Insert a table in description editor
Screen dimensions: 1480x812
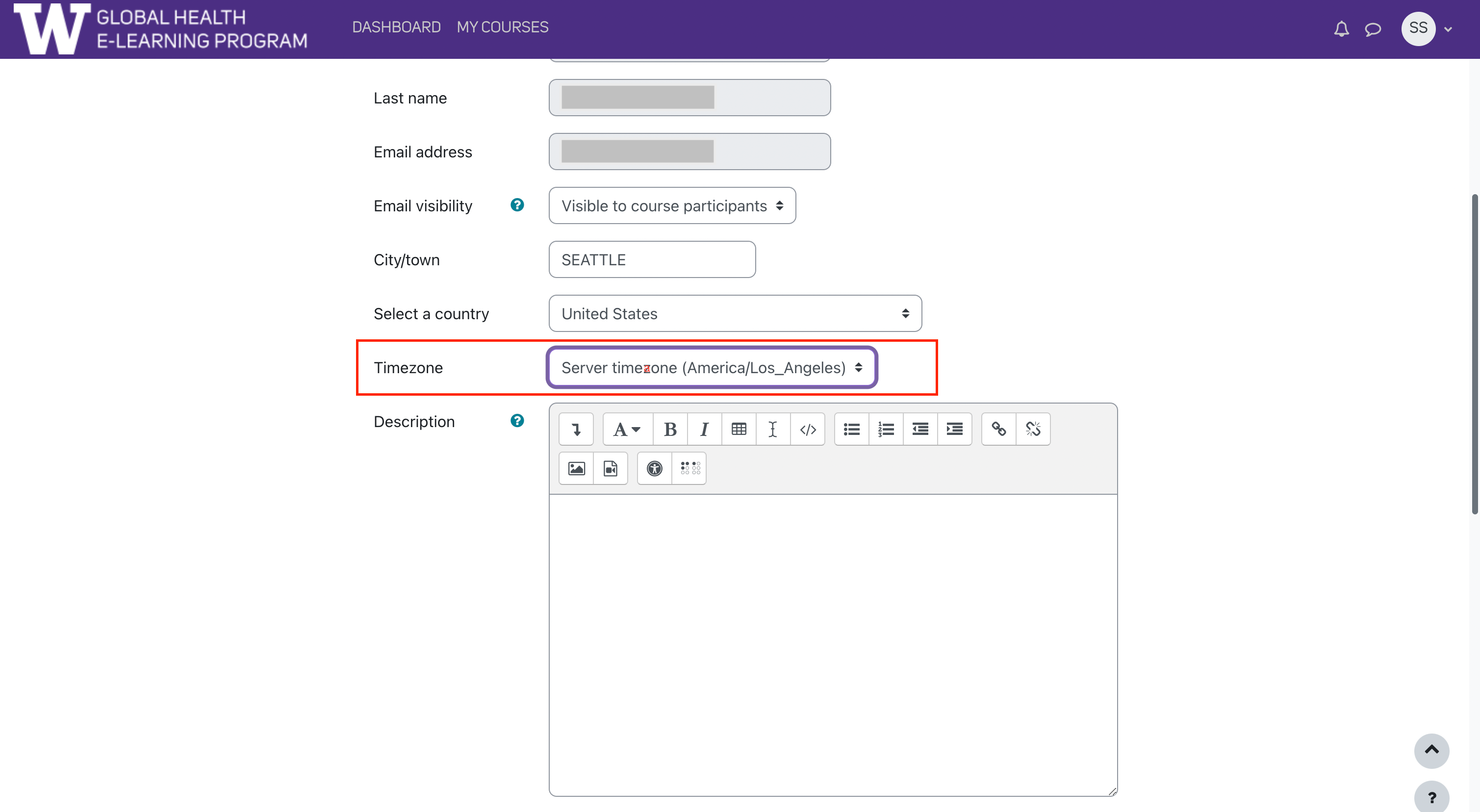coord(739,429)
